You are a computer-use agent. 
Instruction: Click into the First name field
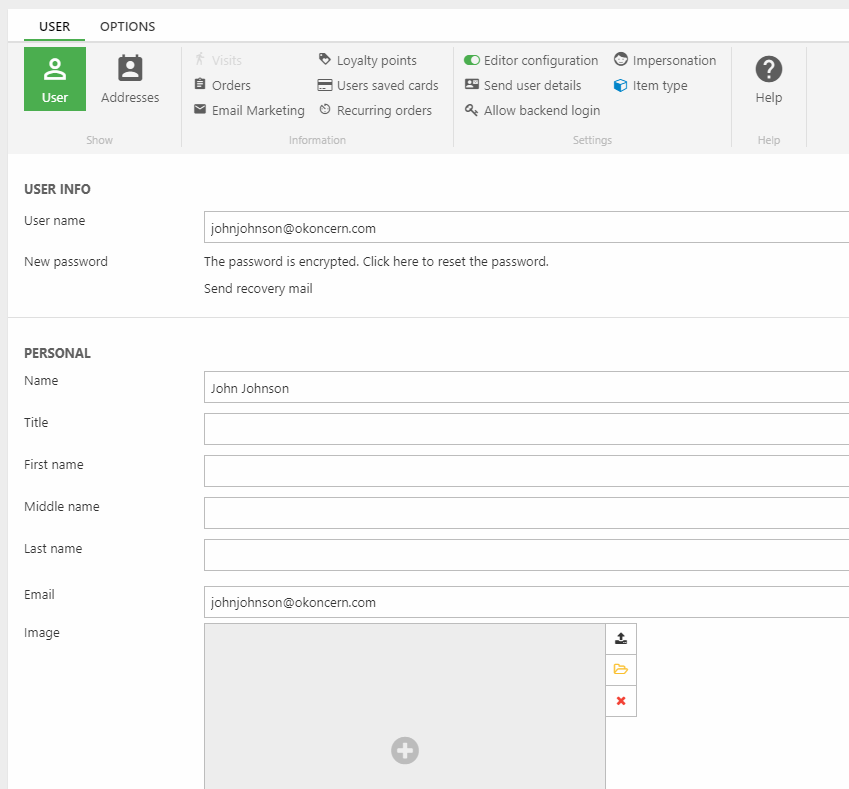click(x=526, y=471)
